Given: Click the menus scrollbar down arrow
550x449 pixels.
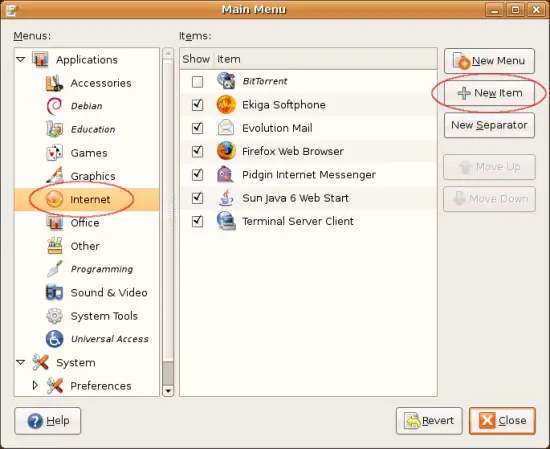Looking at the screenshot, I should [x=168, y=390].
